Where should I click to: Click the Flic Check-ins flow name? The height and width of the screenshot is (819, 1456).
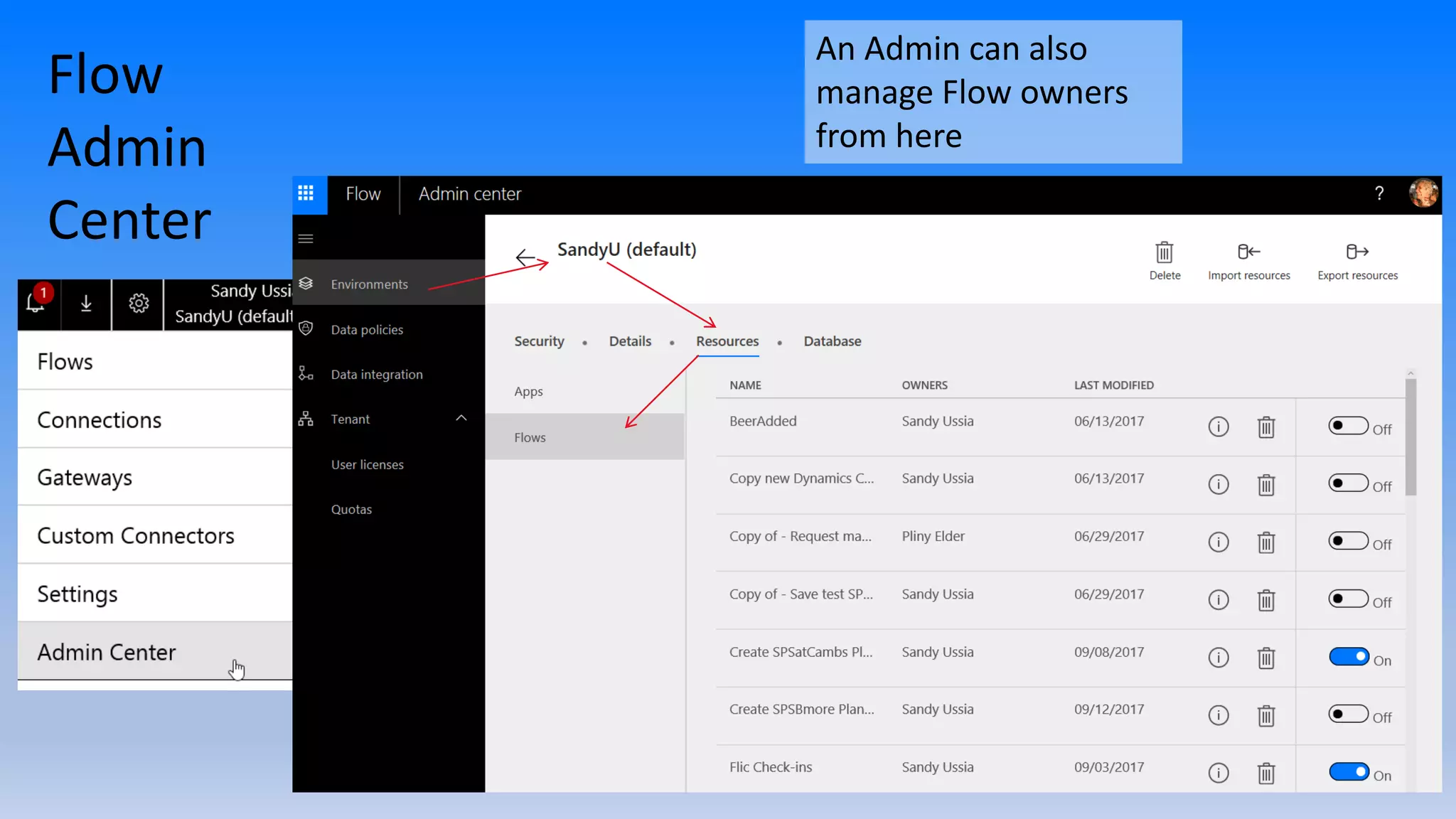771,767
